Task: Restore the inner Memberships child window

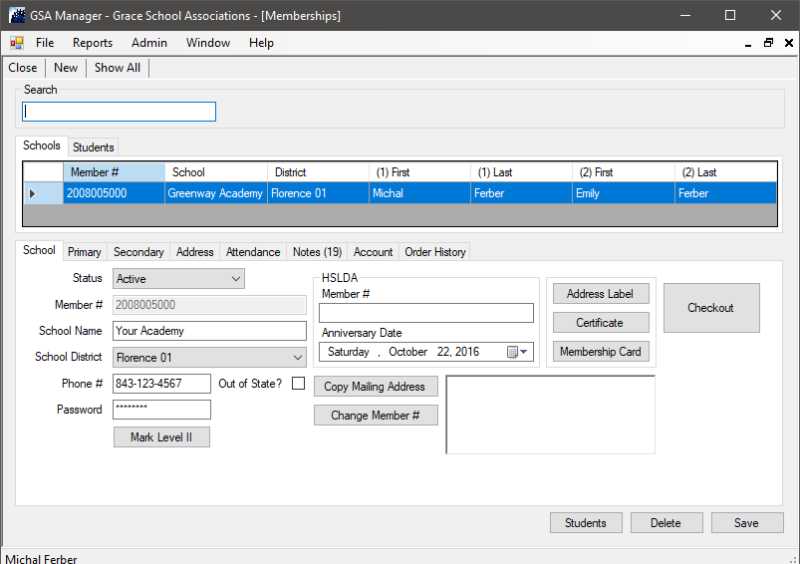Action: click(x=768, y=43)
